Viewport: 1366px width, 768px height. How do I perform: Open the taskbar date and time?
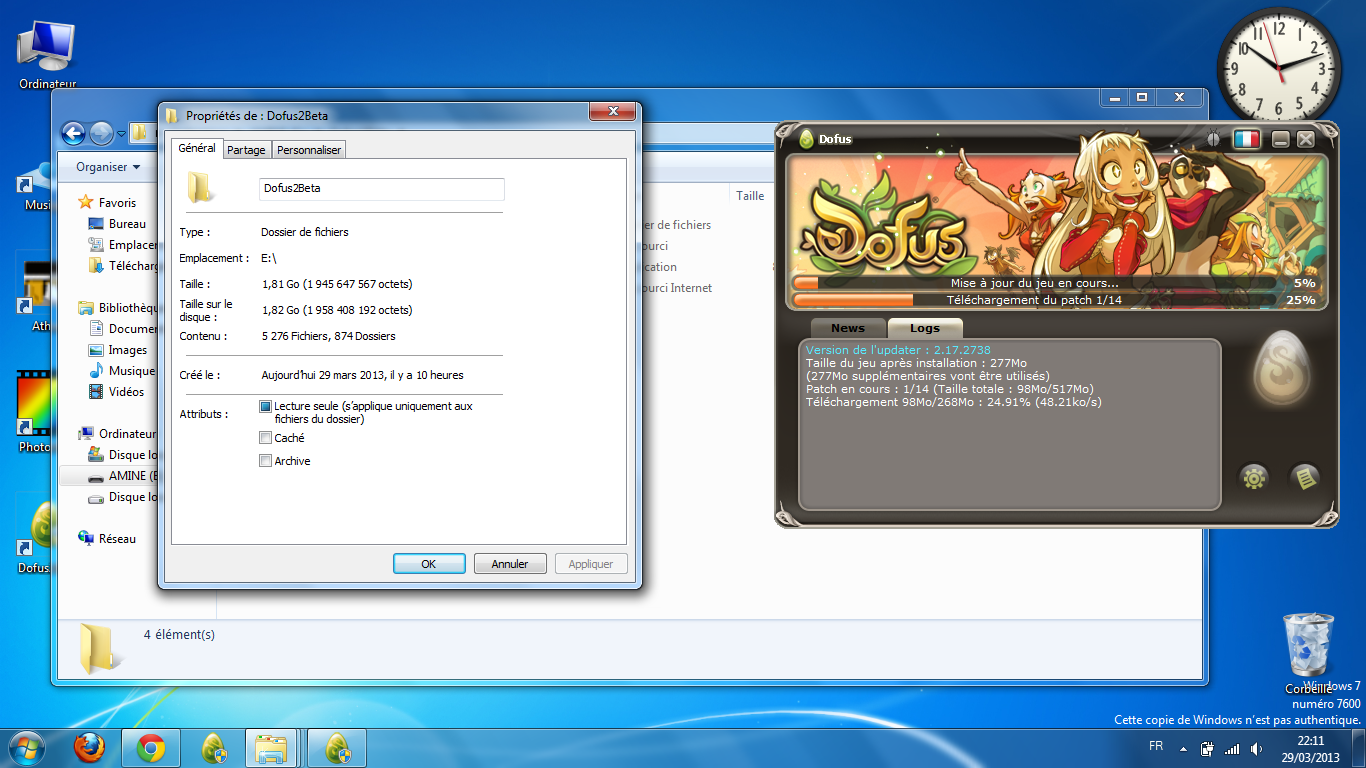1311,749
